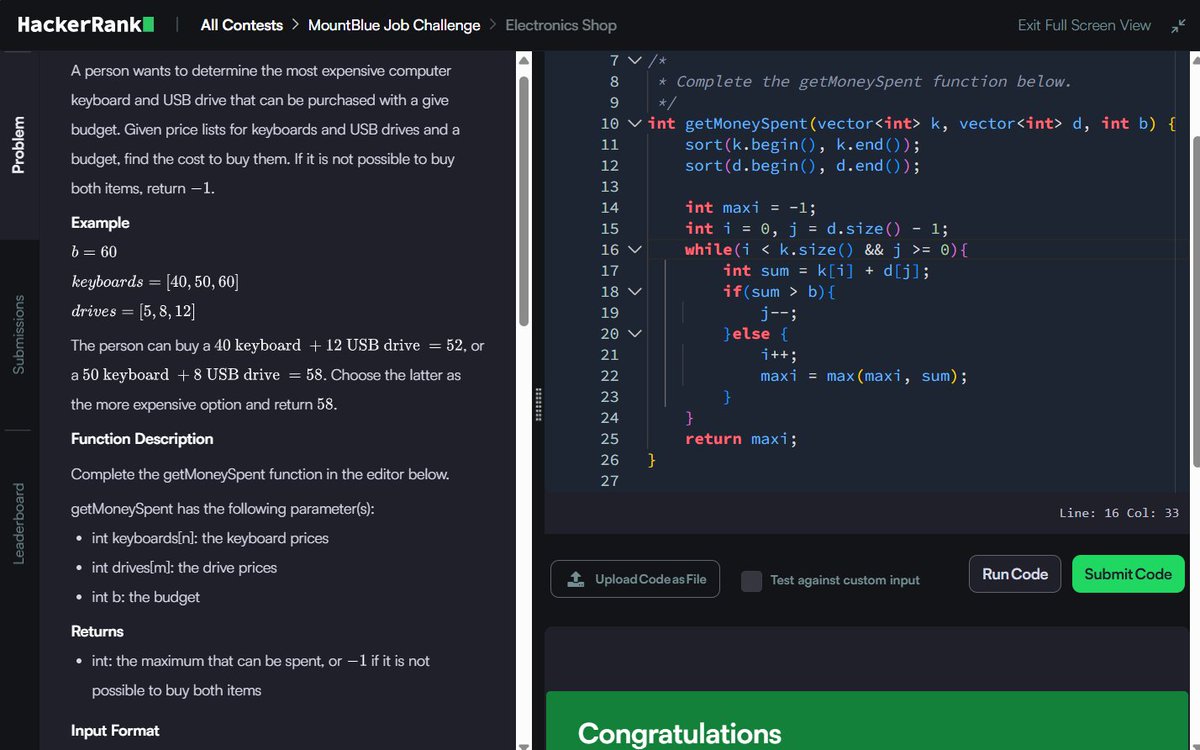Image resolution: width=1200 pixels, height=750 pixels.
Task: Click 'int b: the budget' bullet
Action: (146, 597)
